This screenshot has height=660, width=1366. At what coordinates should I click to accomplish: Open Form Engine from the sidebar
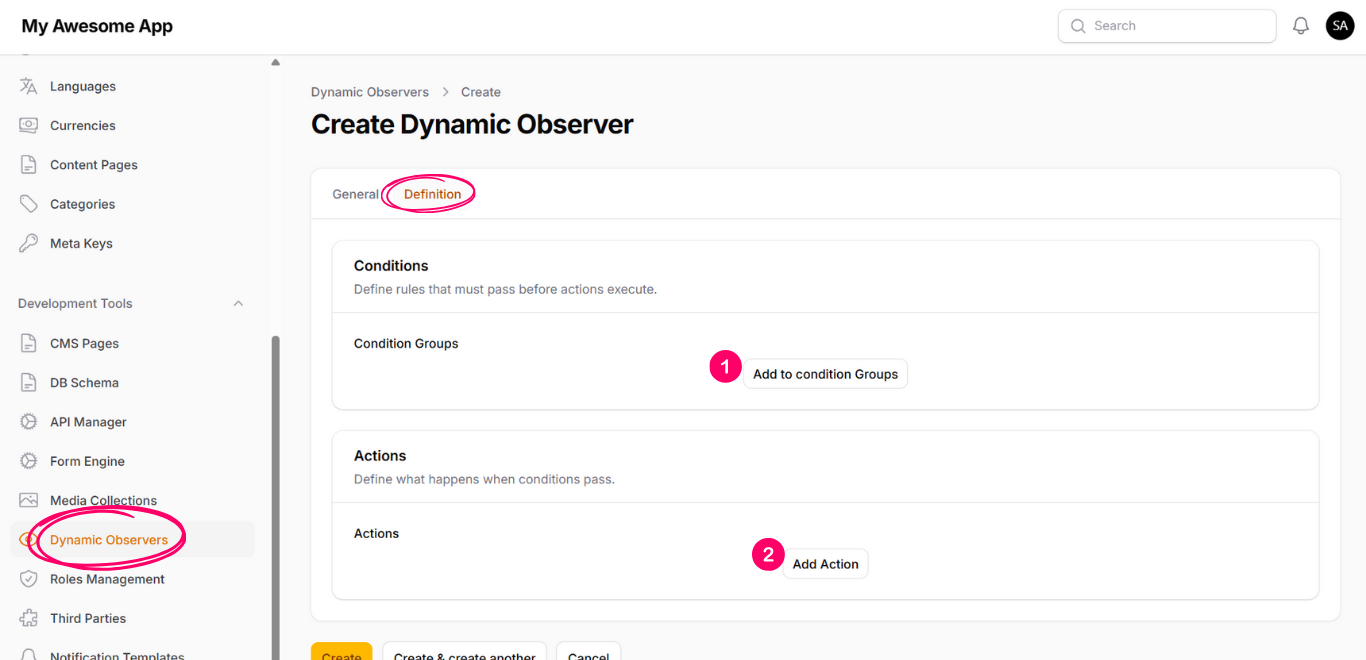[87, 461]
